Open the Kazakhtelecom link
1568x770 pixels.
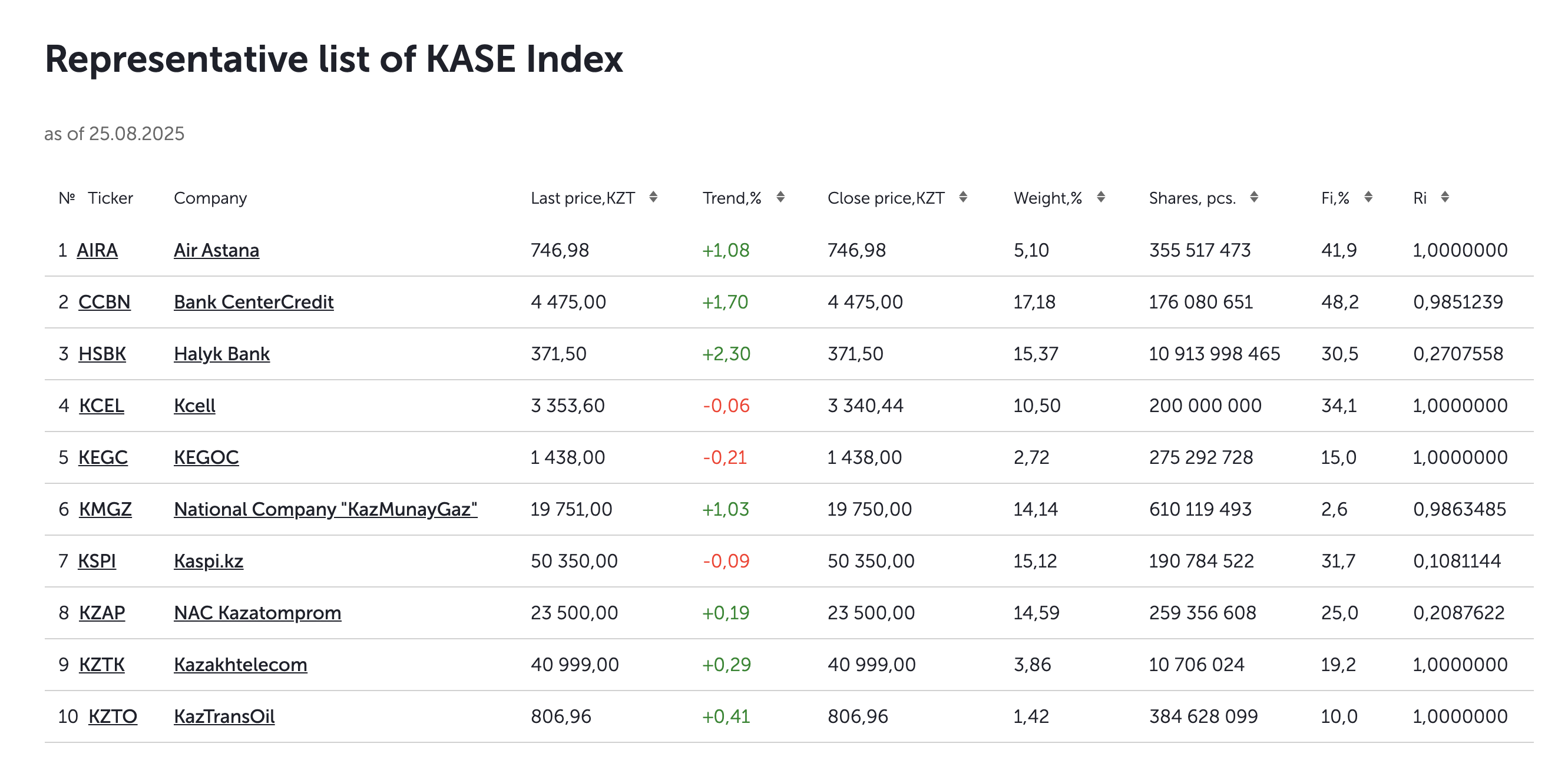coord(240,664)
